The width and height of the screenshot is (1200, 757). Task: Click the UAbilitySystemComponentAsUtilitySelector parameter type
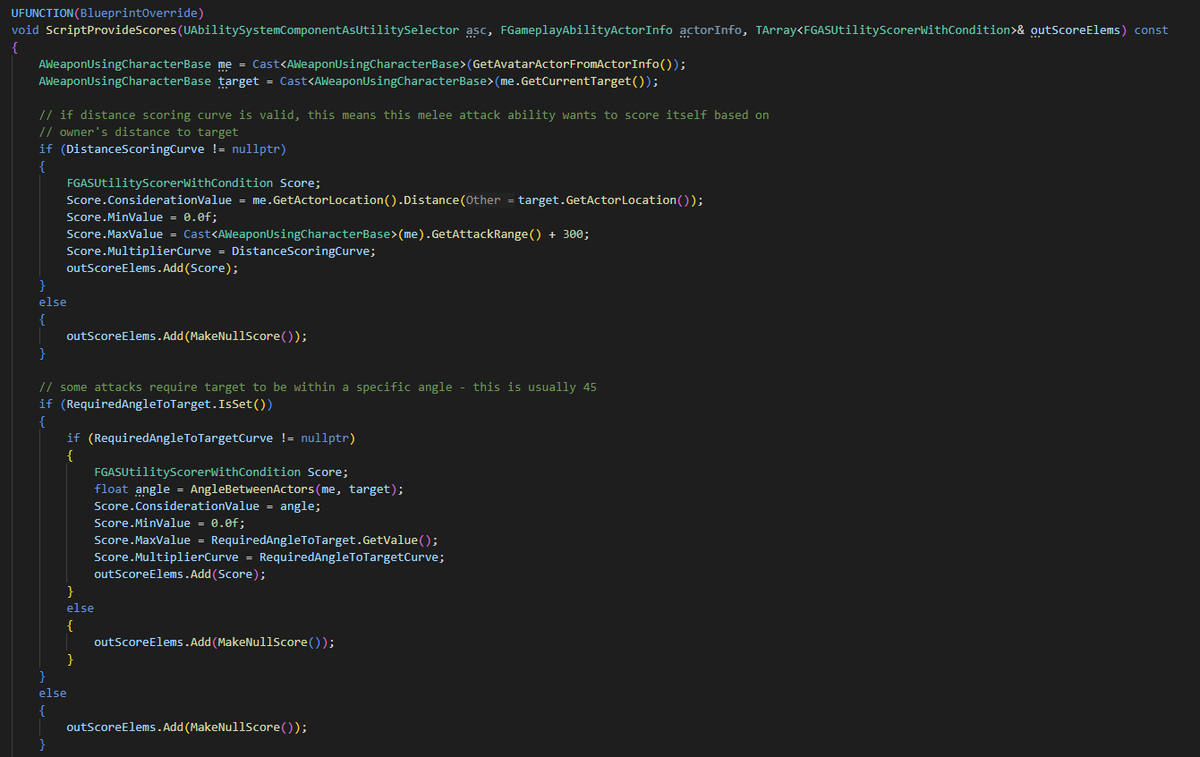(x=321, y=30)
